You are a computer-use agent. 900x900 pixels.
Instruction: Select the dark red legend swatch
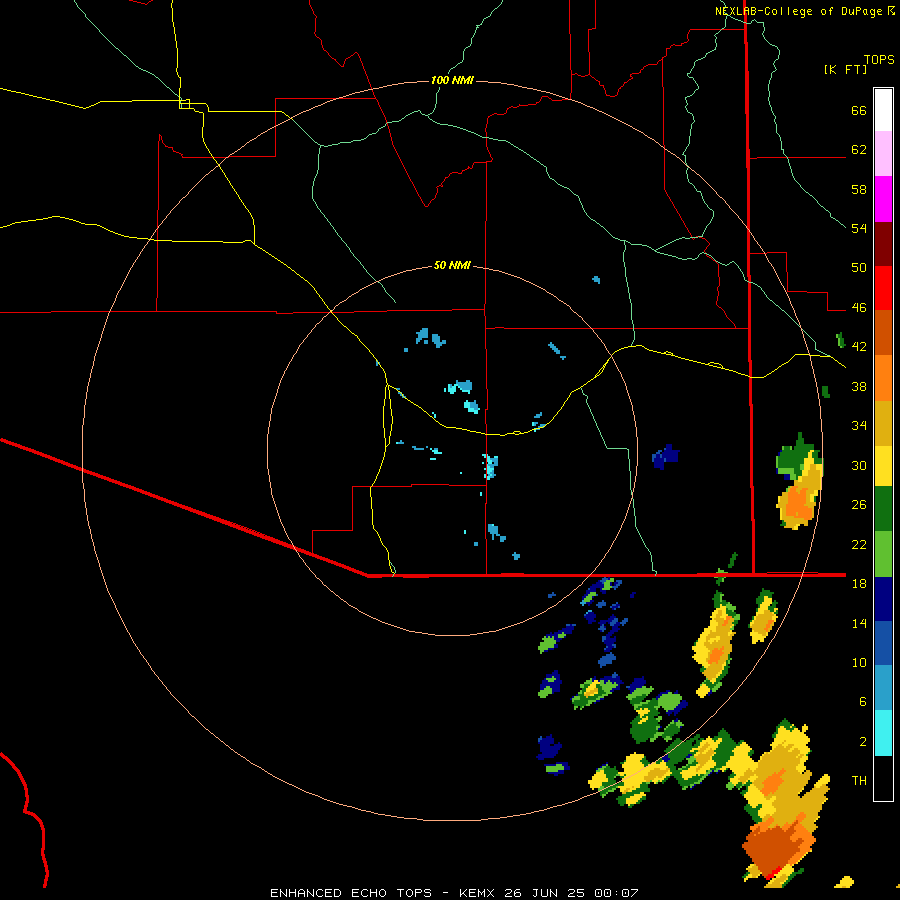tap(883, 243)
